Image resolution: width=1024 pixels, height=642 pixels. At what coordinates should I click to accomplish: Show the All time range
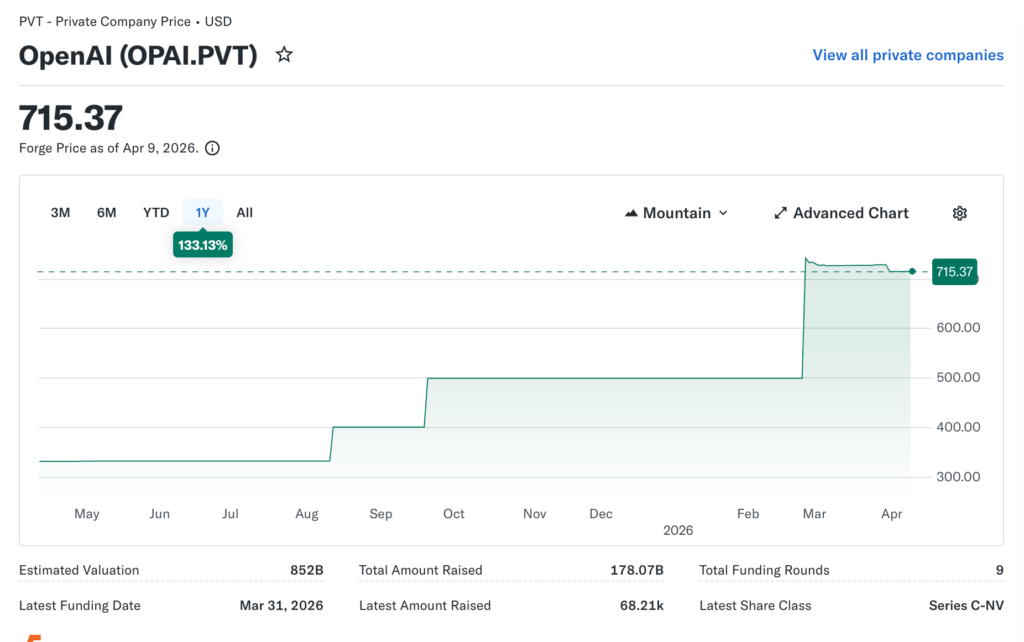(x=245, y=212)
